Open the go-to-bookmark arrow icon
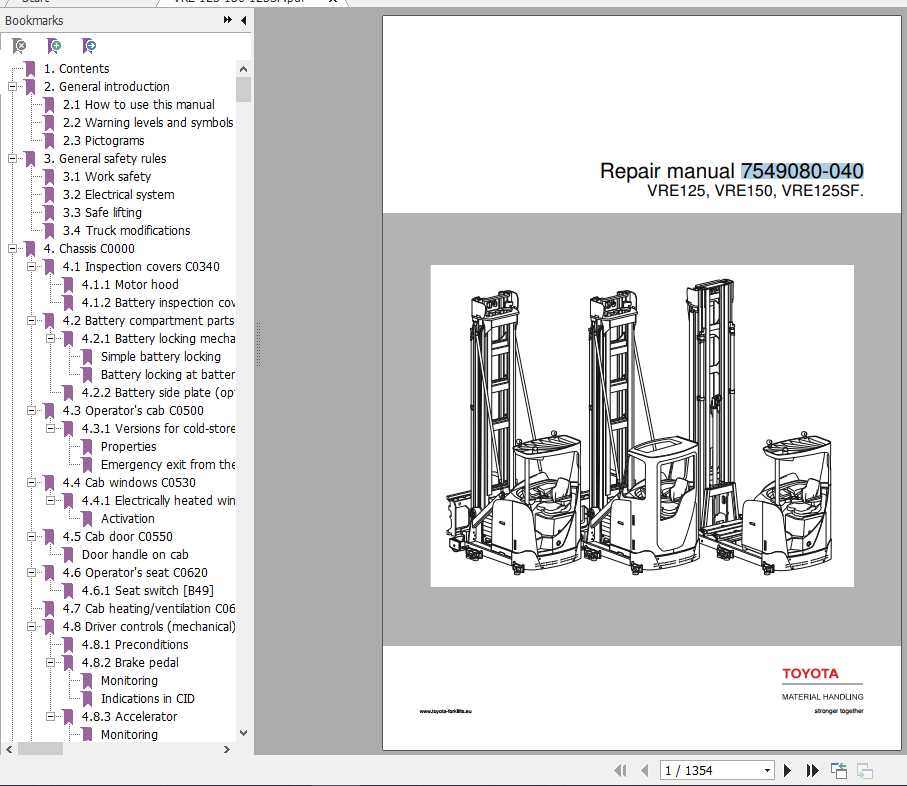 coord(89,46)
